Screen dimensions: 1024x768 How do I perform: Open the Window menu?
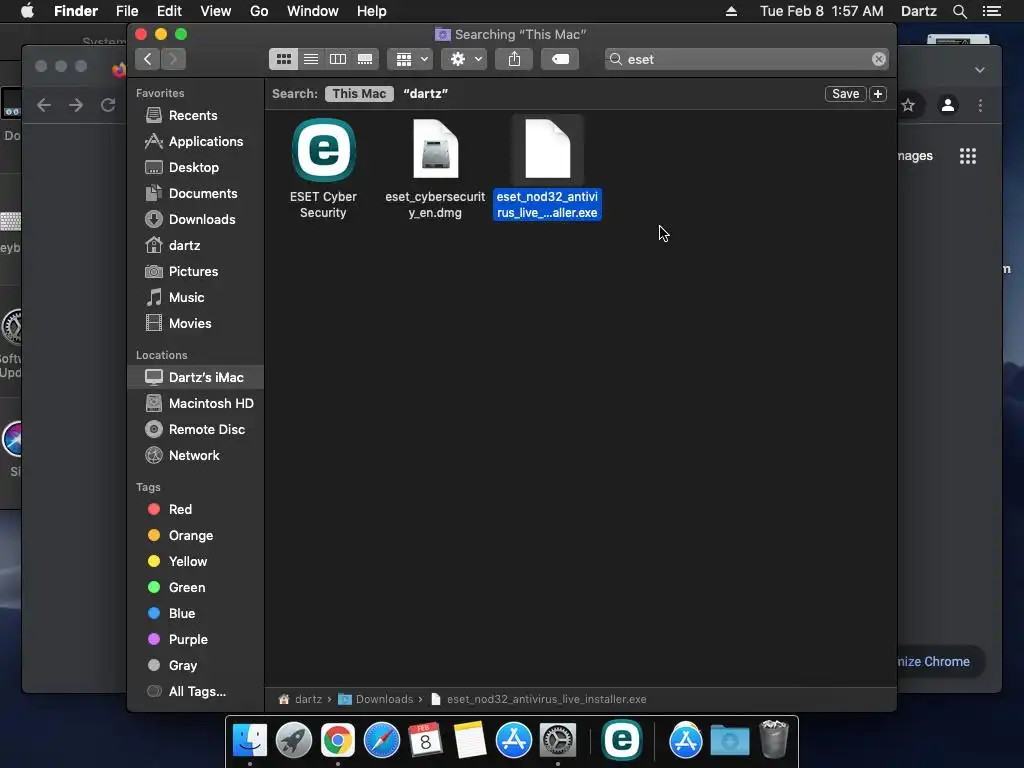pos(313,11)
